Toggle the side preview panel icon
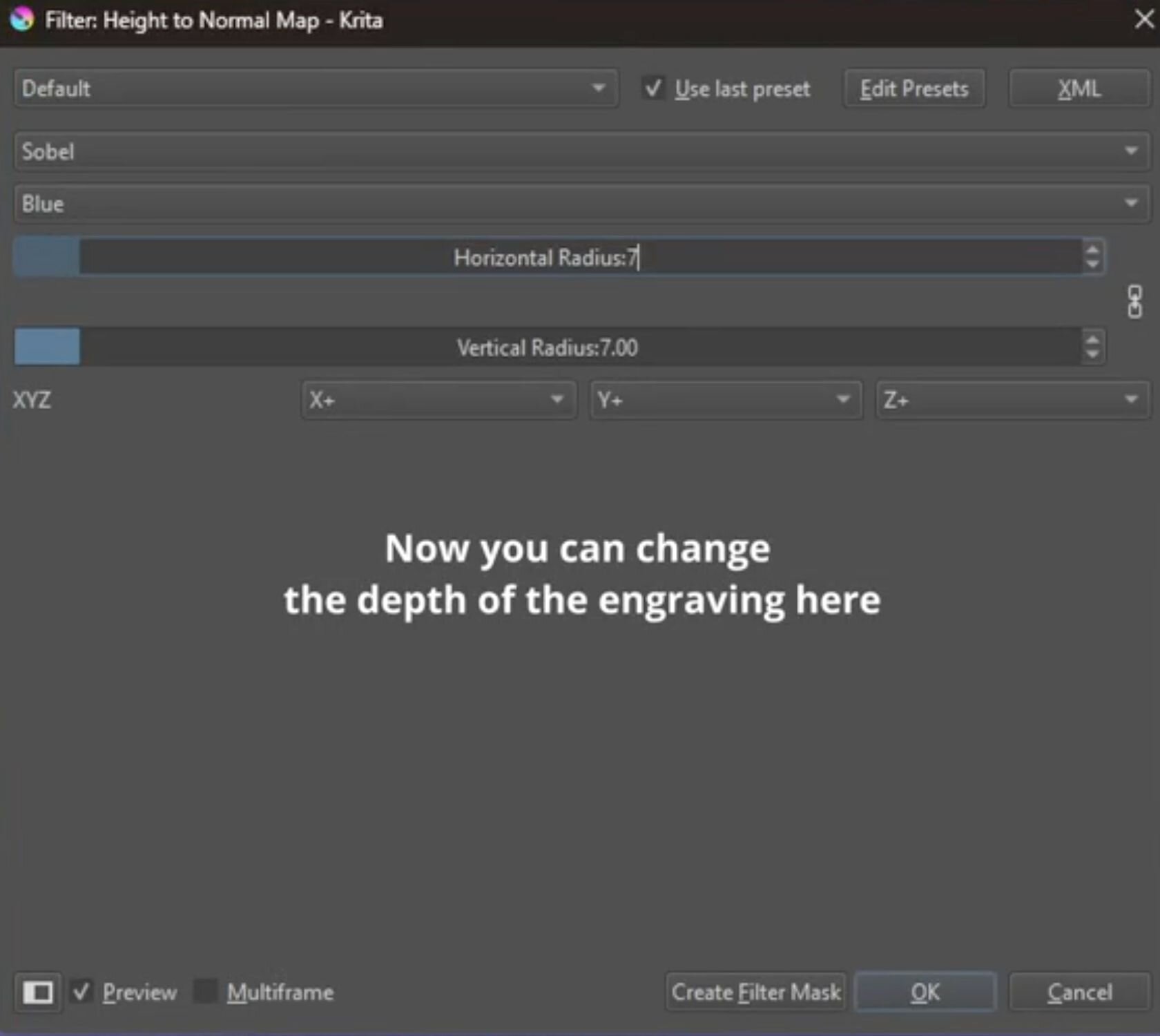This screenshot has height=1036, width=1160. [38, 992]
